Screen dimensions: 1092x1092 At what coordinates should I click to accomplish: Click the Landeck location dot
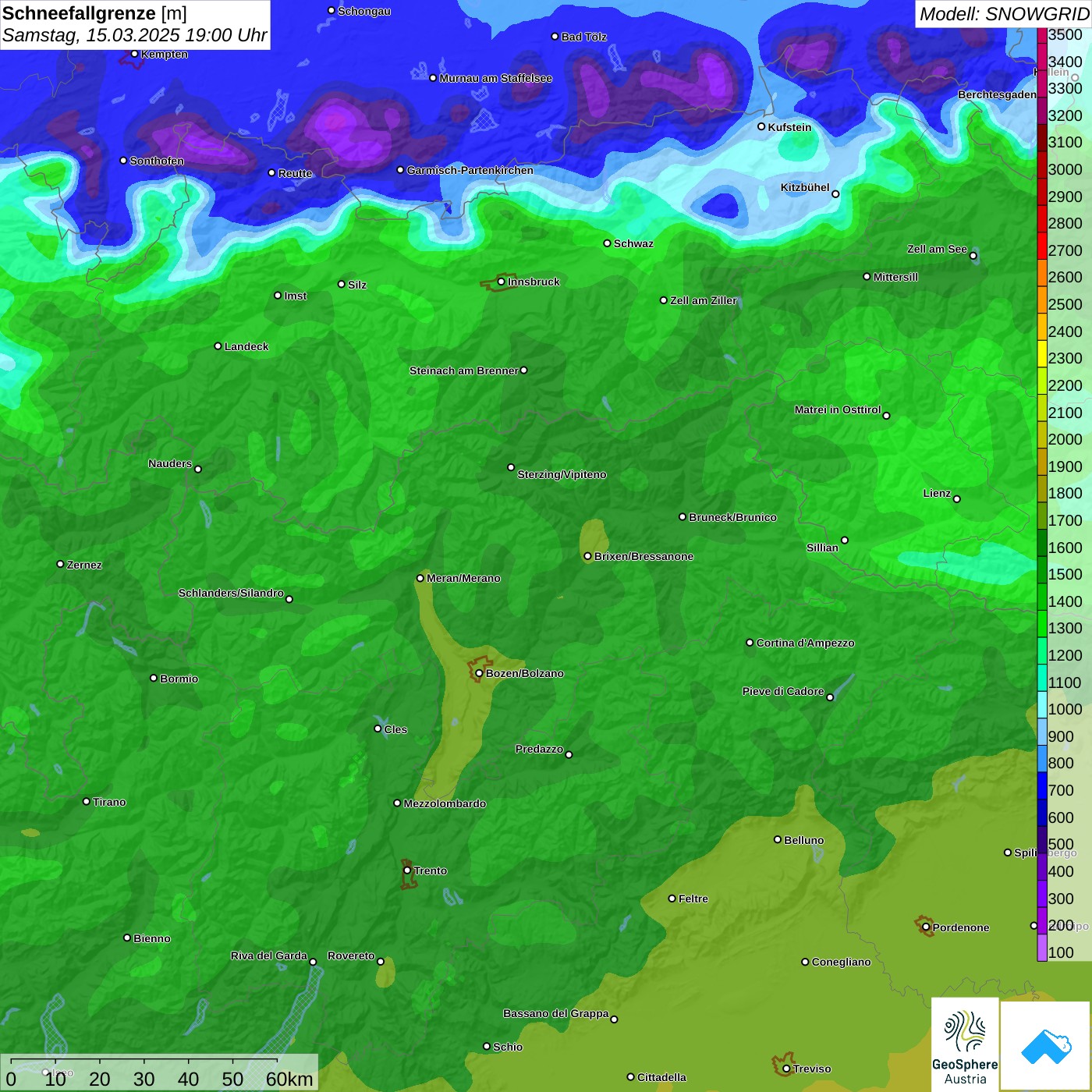click(218, 346)
